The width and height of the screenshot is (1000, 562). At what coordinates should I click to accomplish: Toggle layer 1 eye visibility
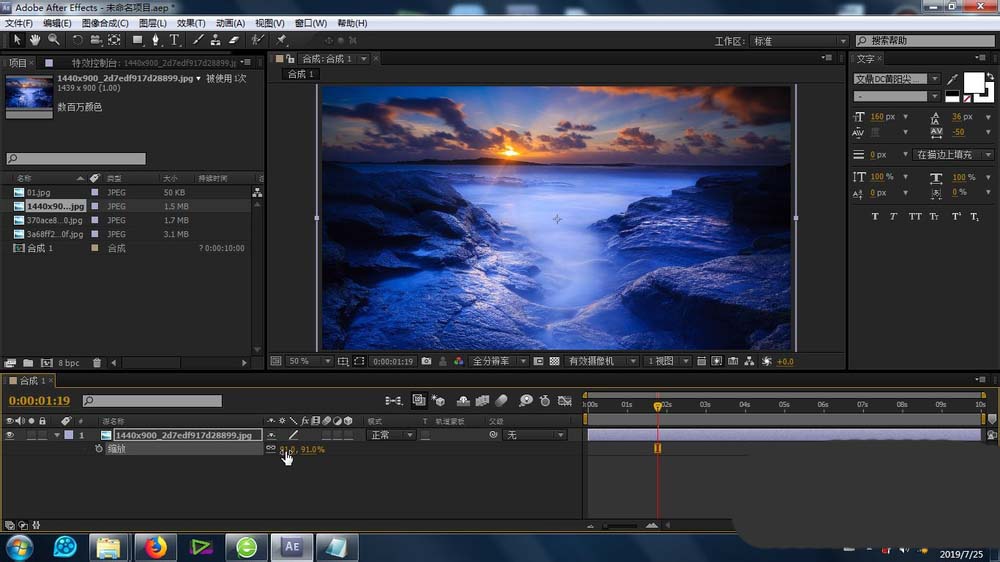point(10,435)
